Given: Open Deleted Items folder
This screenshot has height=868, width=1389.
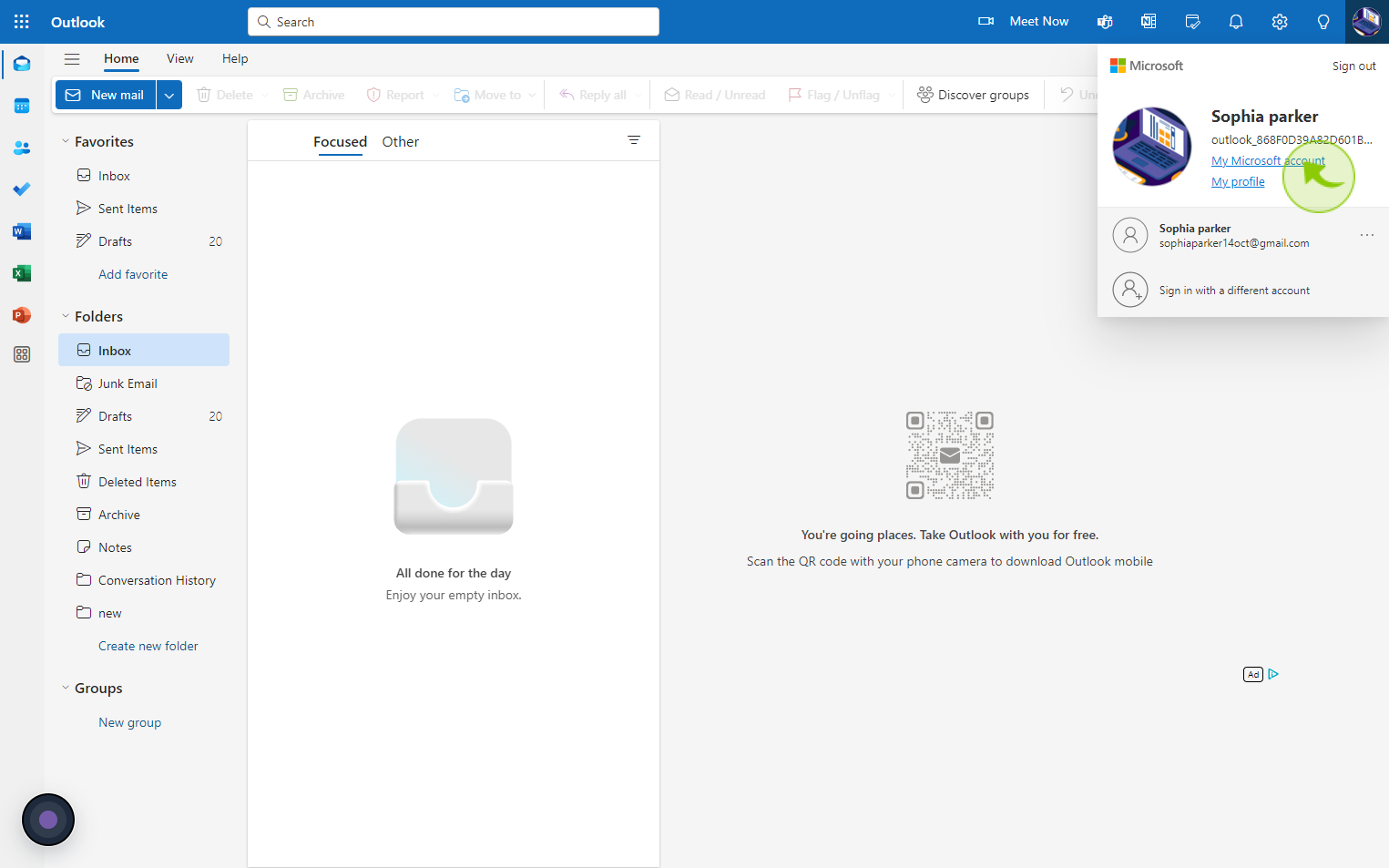Looking at the screenshot, I should pos(144,482).
